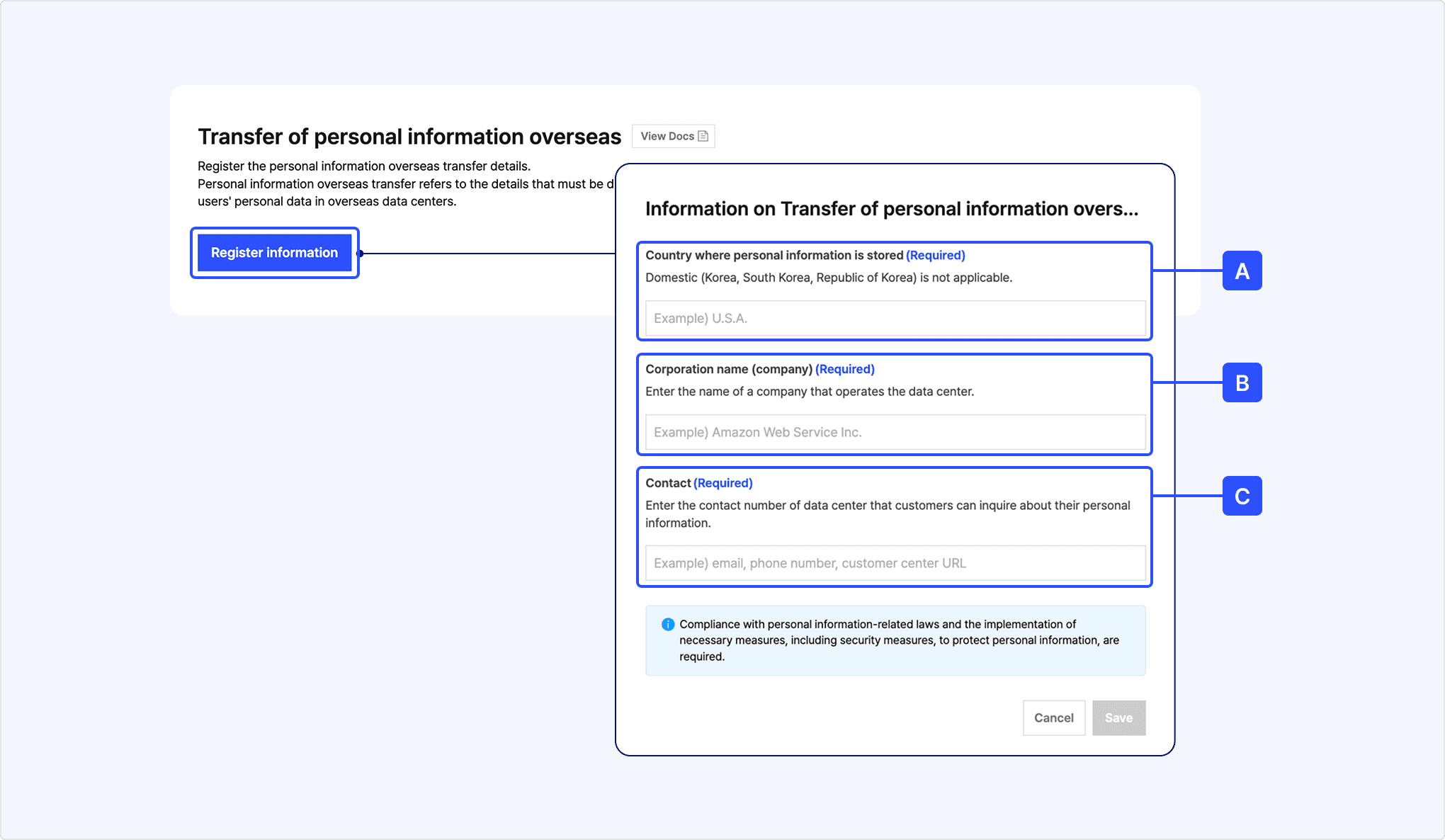Click the dialog heading Information on Transfer

coord(891,209)
